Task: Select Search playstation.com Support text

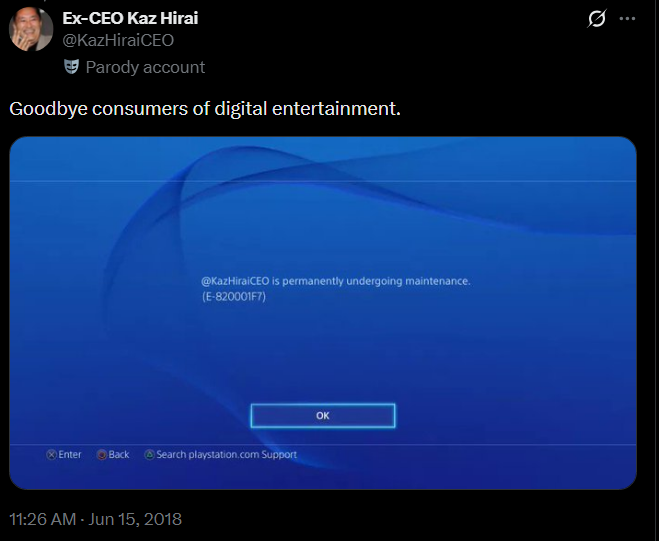Action: (227, 454)
